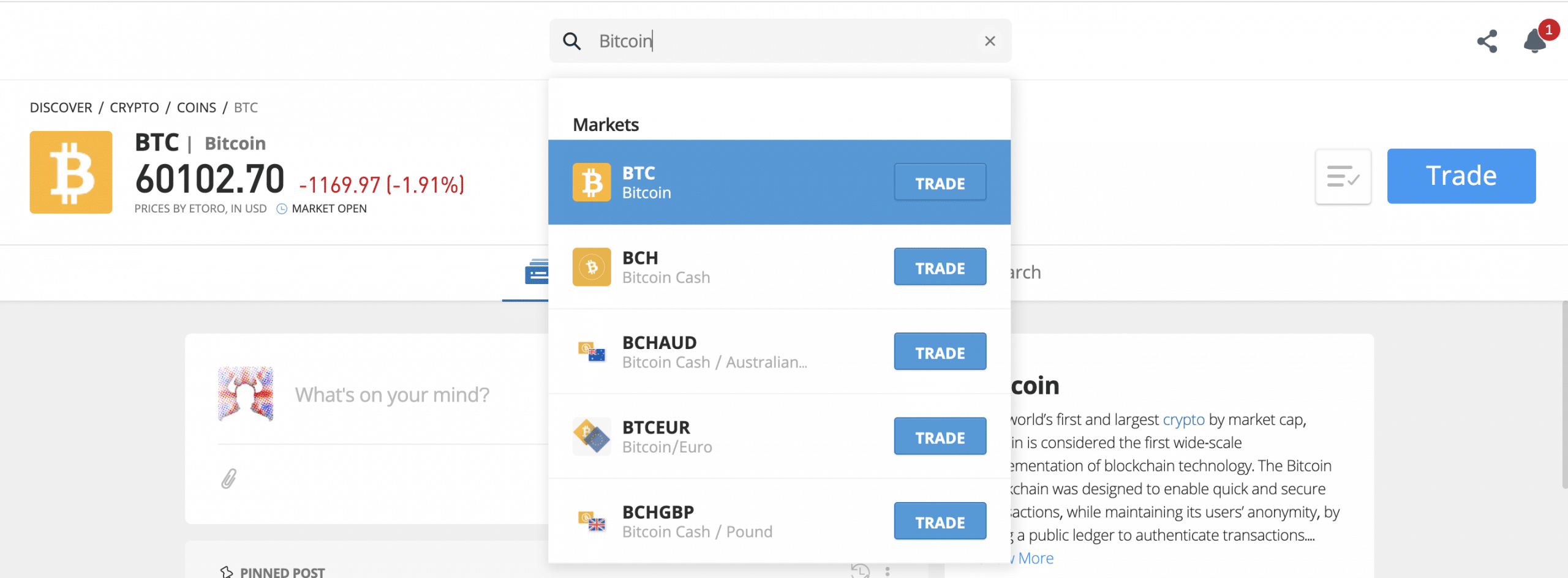Click the BTCEUR coin icon

click(x=592, y=436)
